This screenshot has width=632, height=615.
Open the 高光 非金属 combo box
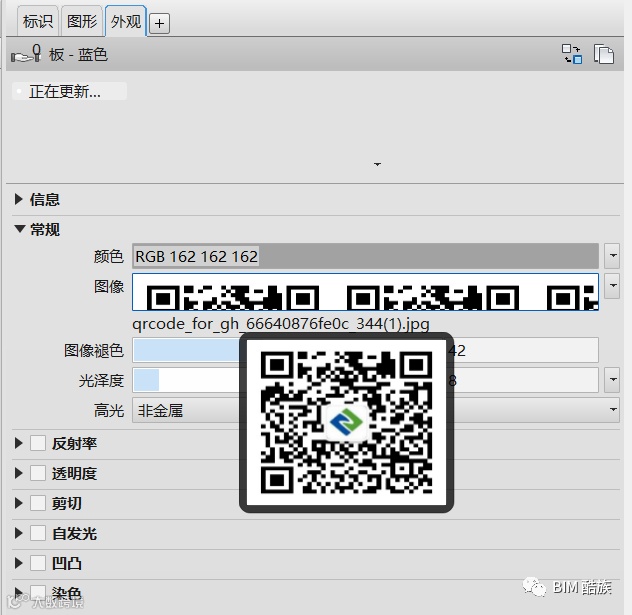pyautogui.click(x=376, y=410)
